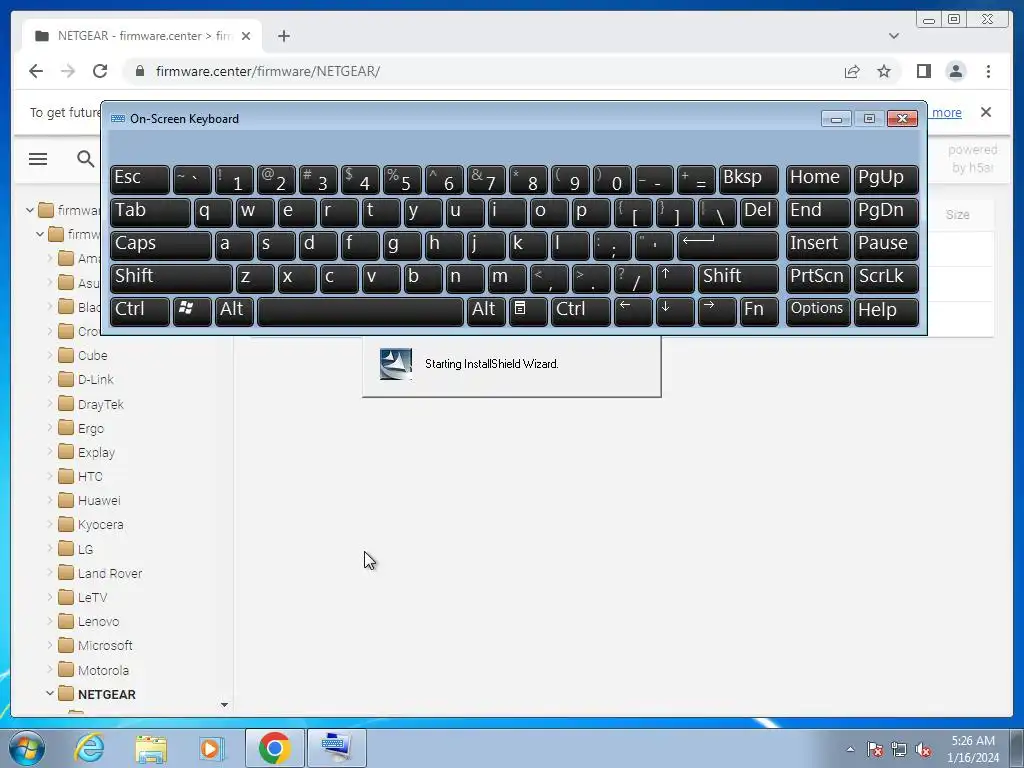1024x768 pixels.
Task: Tap the up arrow key on keyboard
Action: [x=675, y=278]
